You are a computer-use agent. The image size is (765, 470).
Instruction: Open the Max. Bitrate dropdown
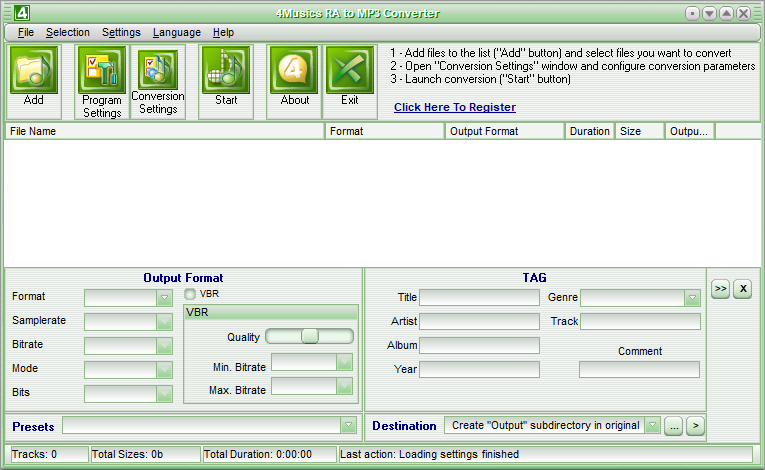pyautogui.click(x=344, y=386)
